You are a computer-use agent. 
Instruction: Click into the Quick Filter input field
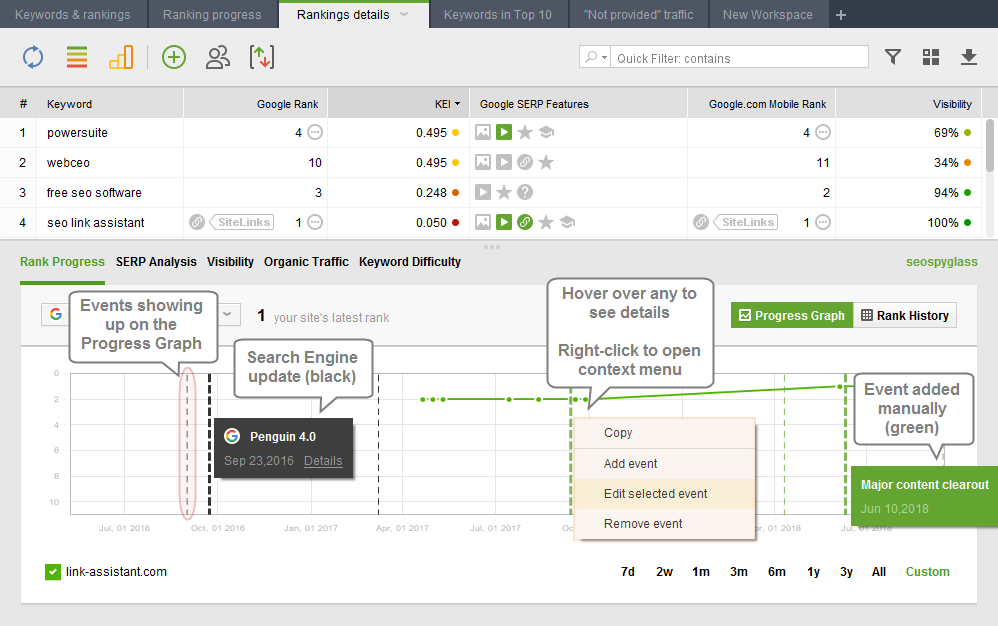click(739, 57)
